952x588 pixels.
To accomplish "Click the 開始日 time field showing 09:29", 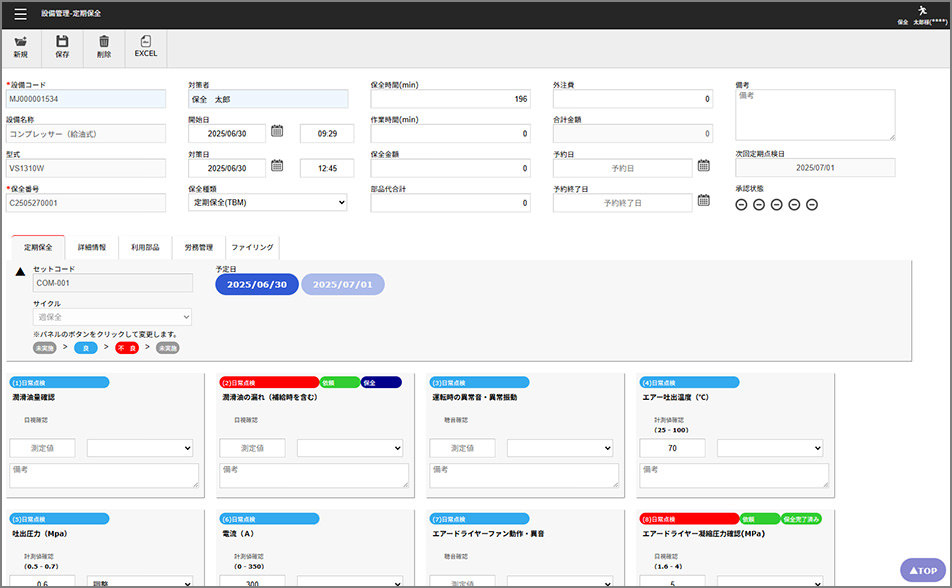I will click(x=327, y=134).
